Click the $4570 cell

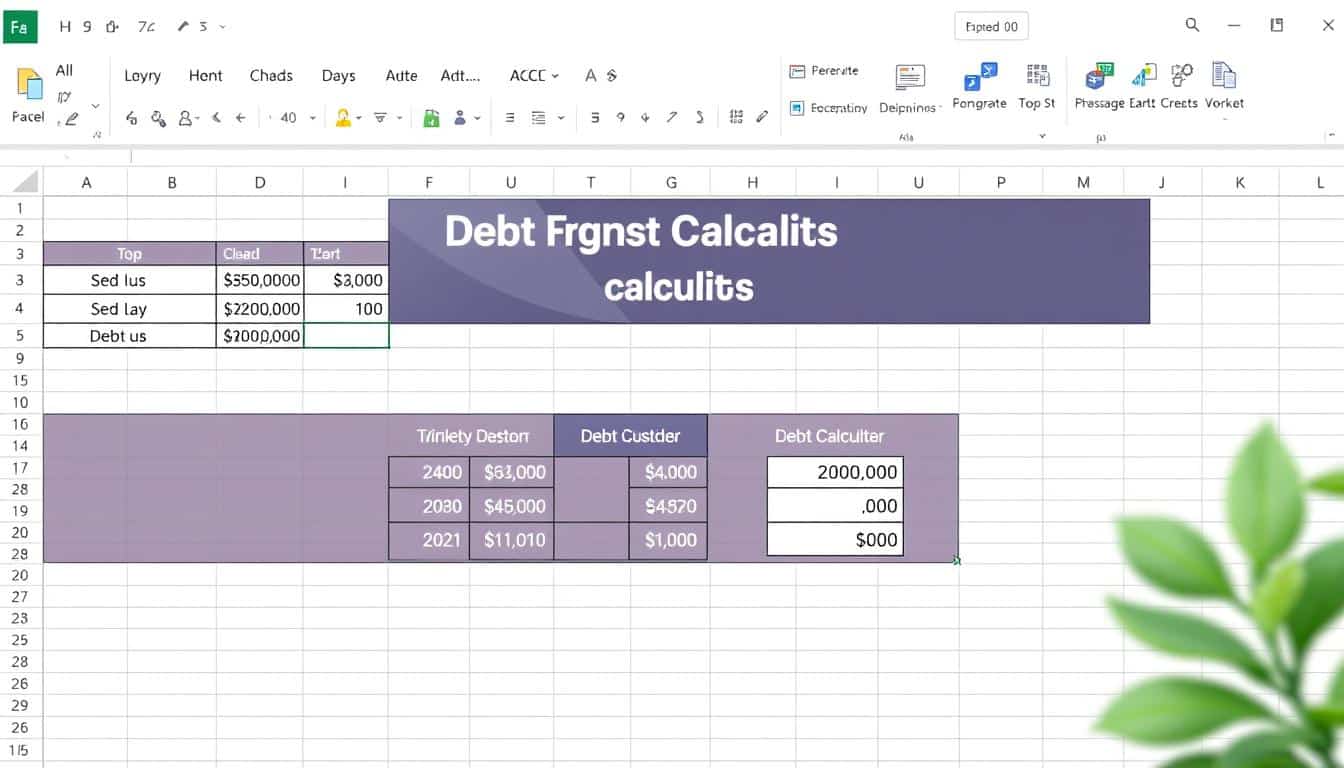[x=668, y=506]
